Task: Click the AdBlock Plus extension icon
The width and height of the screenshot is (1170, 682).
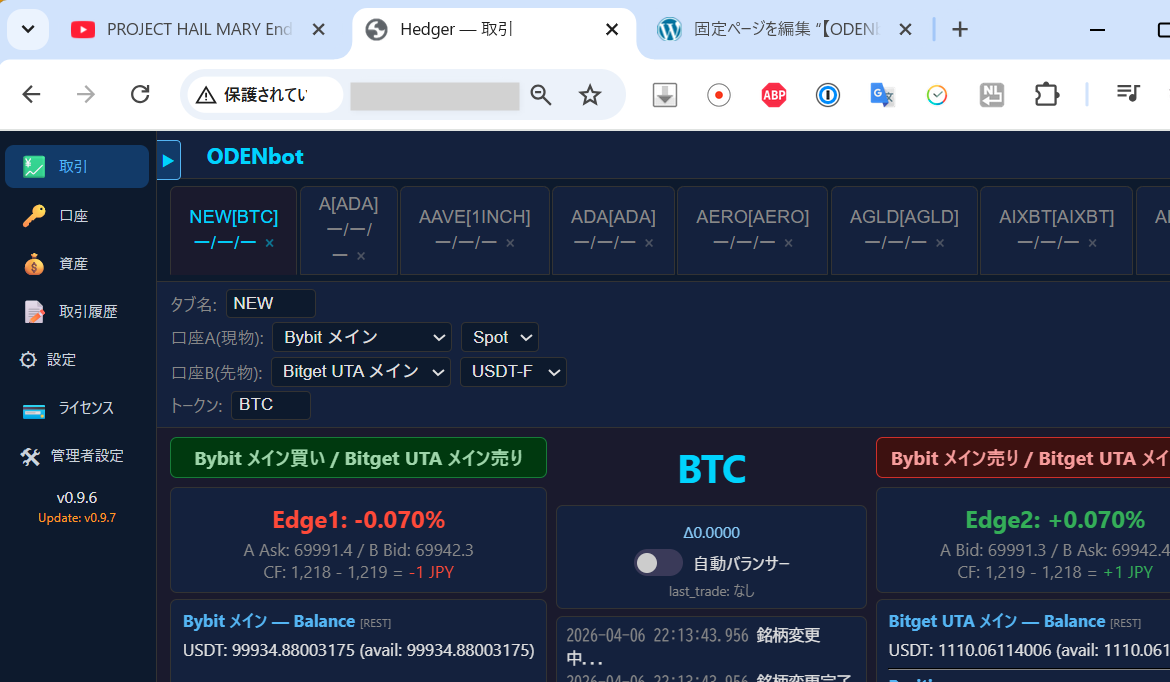Action: coord(773,95)
